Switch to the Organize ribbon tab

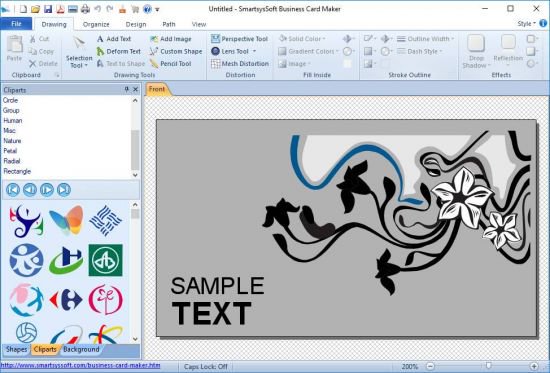coord(96,24)
